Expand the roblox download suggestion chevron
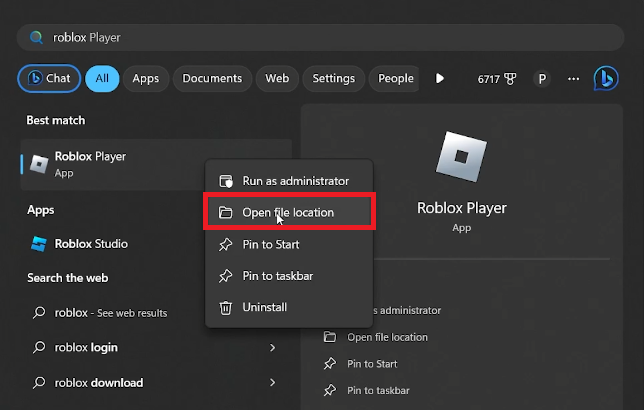This screenshot has width=644, height=410. [x=273, y=382]
